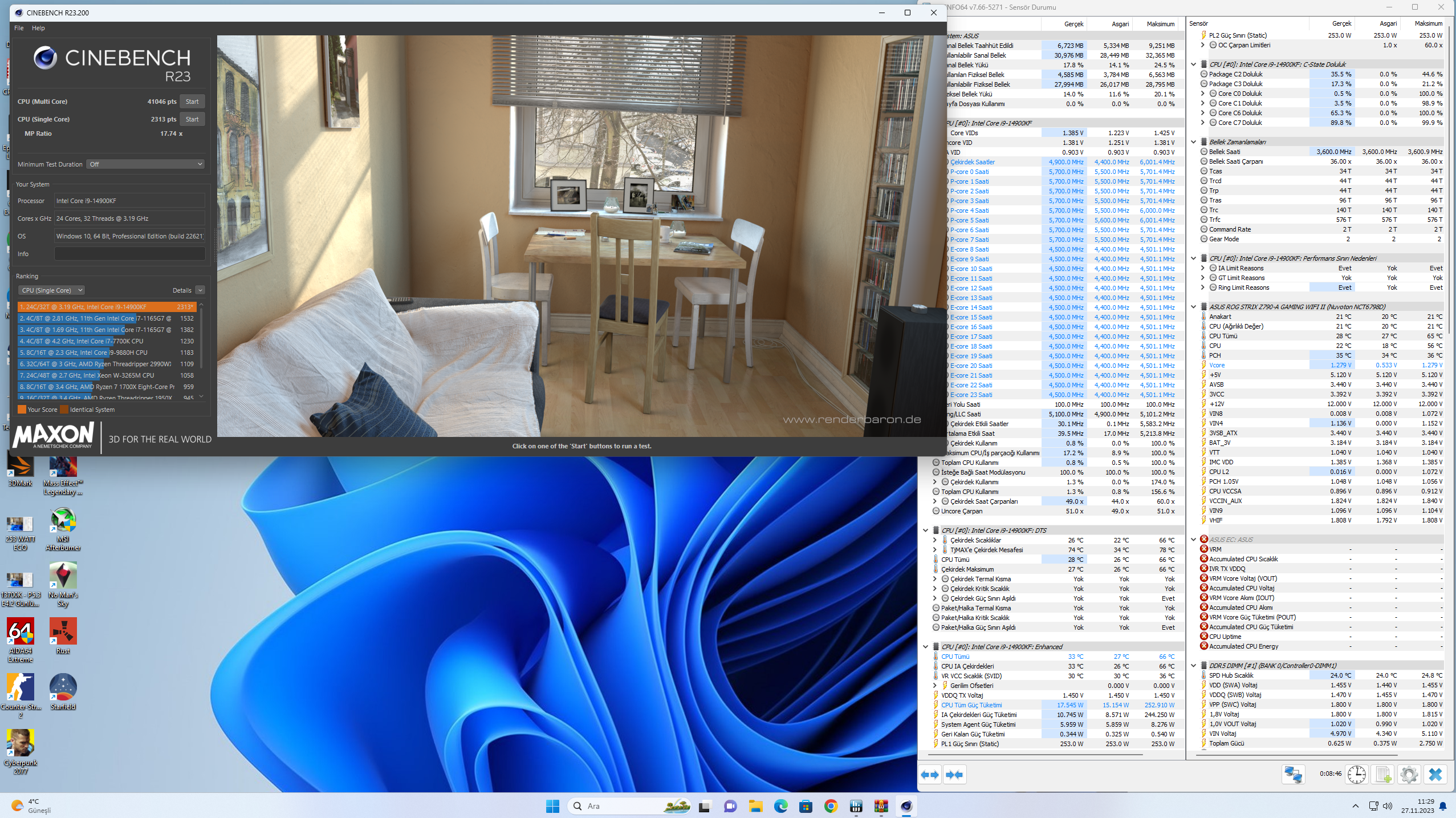Select Cyberpunk 2077 desktop icon
This screenshot has width=1456, height=818.
click(x=20, y=752)
